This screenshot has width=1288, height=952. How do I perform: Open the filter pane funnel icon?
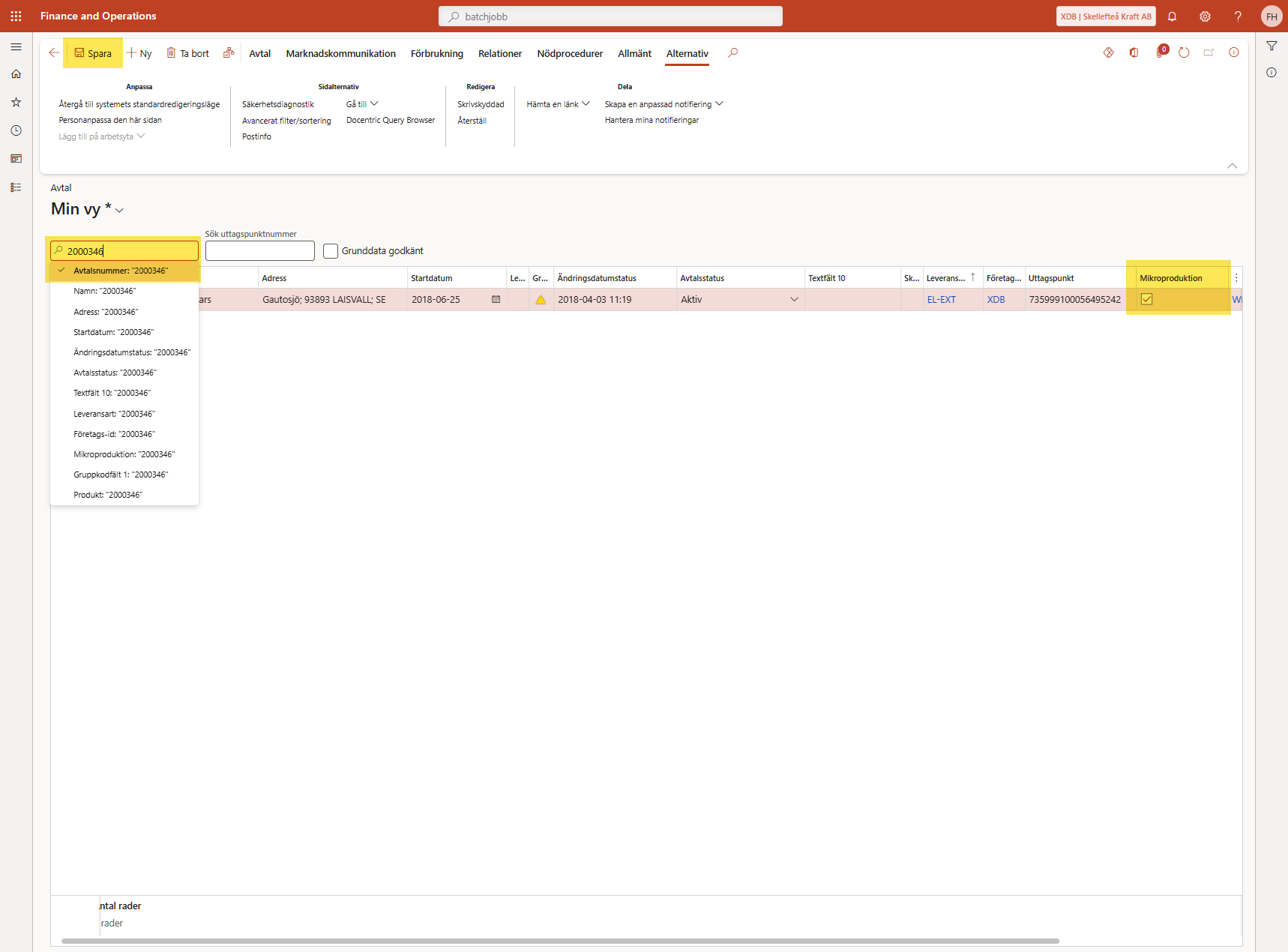click(x=1272, y=46)
